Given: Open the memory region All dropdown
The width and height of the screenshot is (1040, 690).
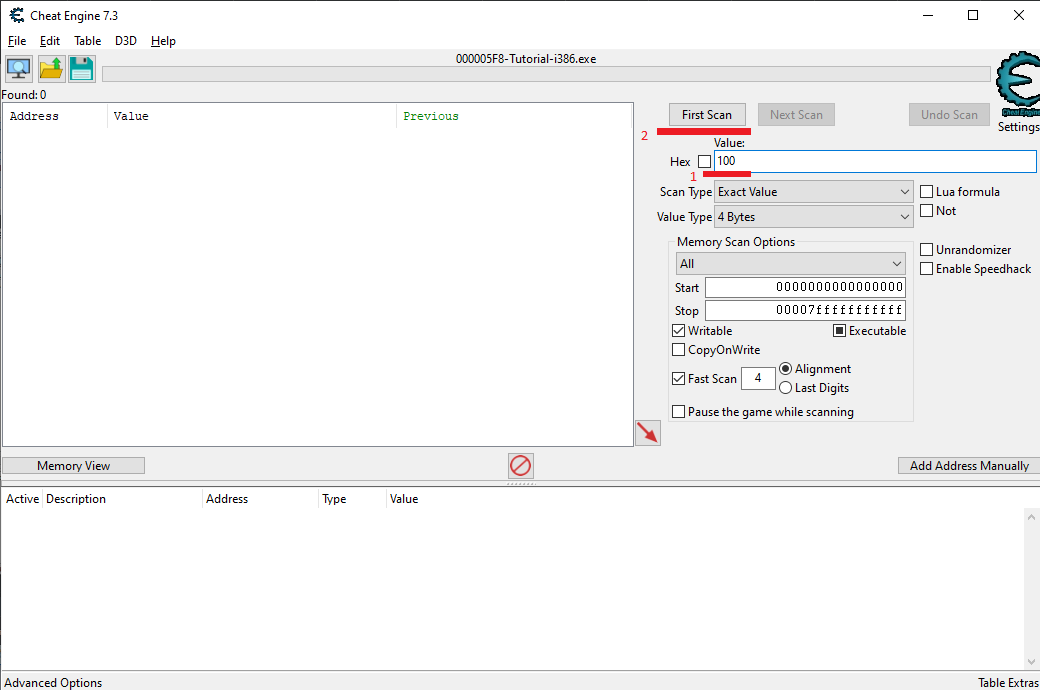Looking at the screenshot, I should coord(791,264).
